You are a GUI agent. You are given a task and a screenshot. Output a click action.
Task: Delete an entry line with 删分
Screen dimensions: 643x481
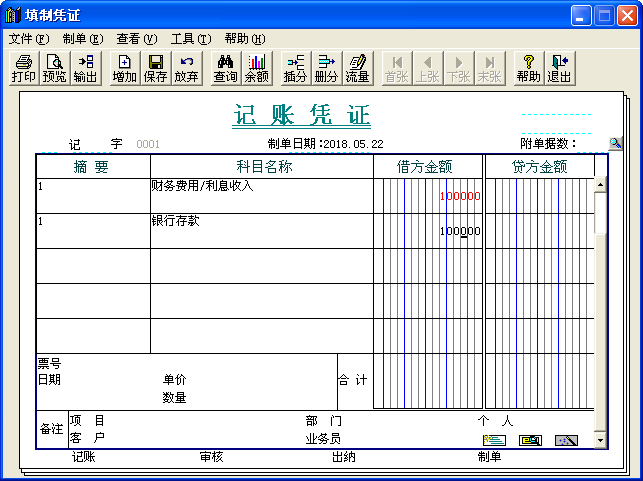tap(326, 68)
